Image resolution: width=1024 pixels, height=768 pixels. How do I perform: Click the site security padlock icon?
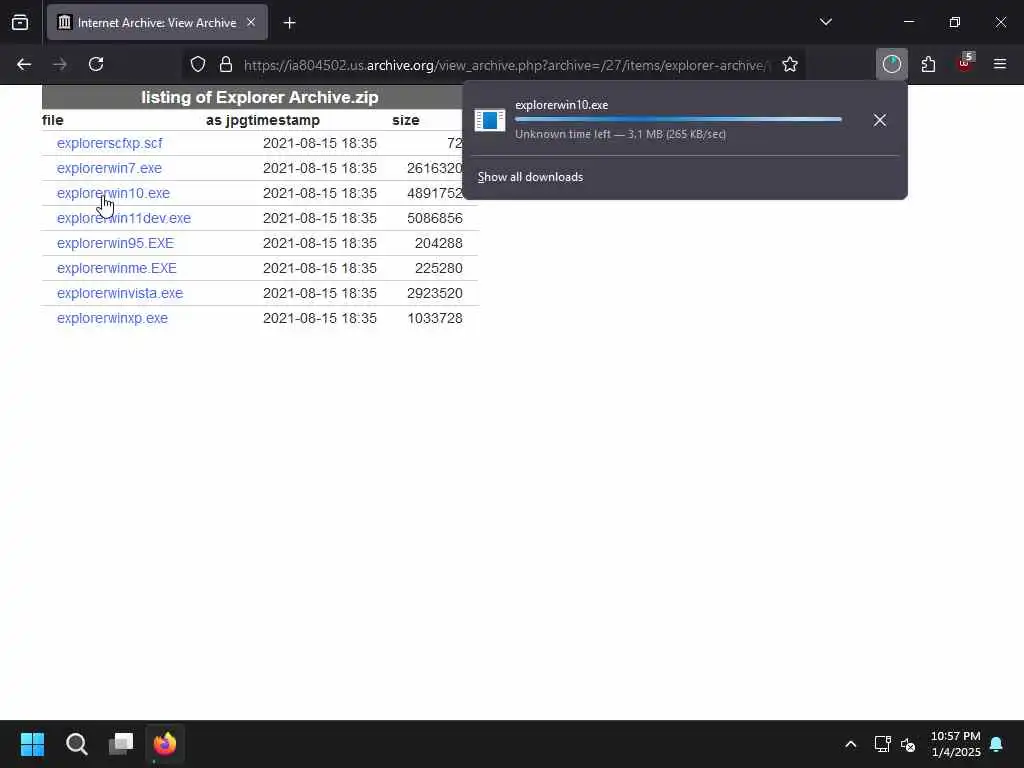click(x=226, y=64)
